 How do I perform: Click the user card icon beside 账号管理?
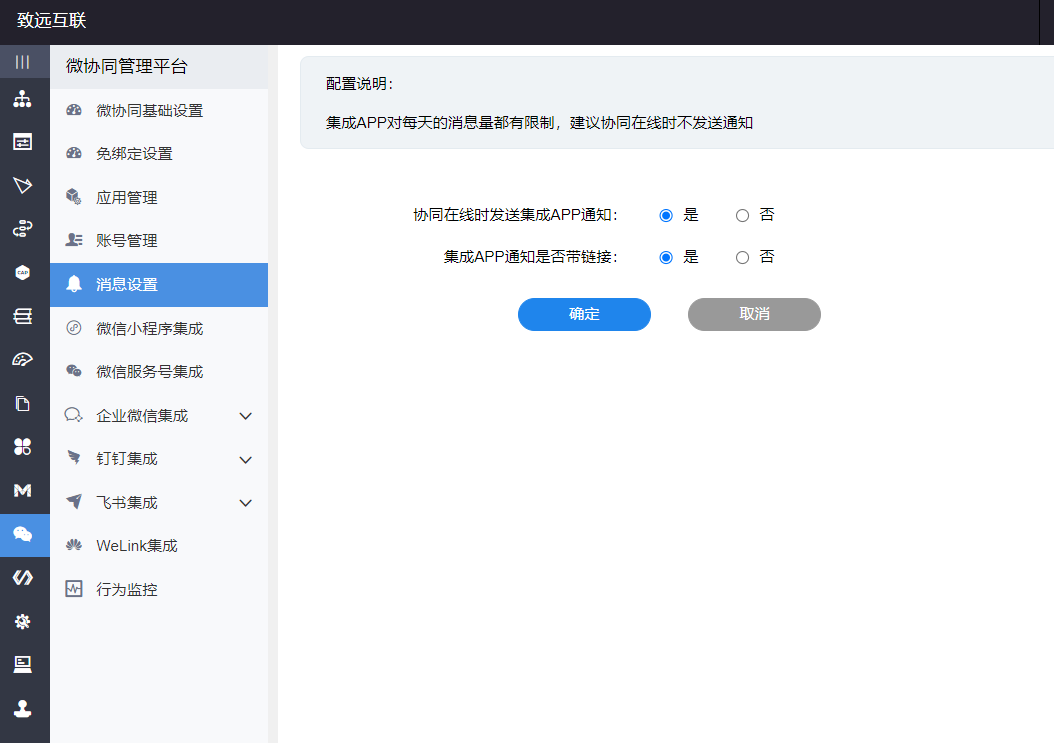74,240
